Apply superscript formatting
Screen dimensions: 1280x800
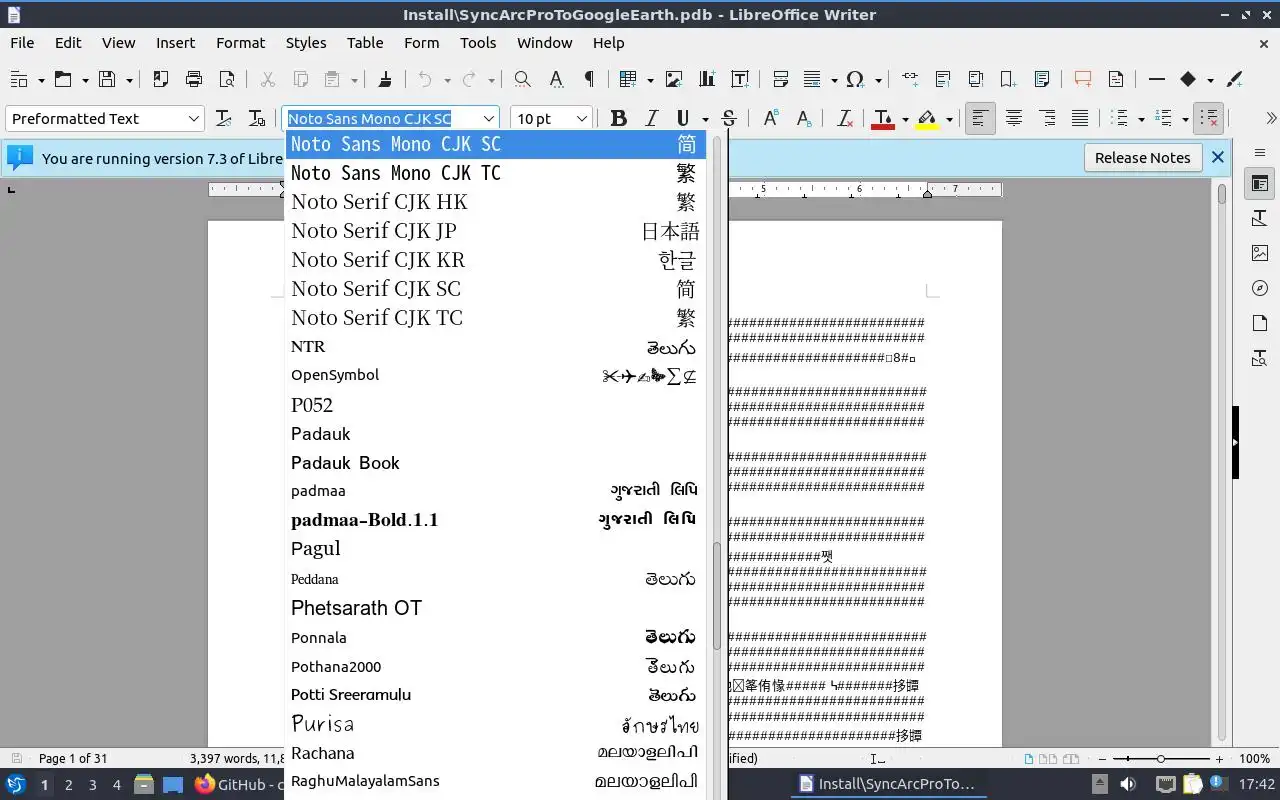click(771, 119)
